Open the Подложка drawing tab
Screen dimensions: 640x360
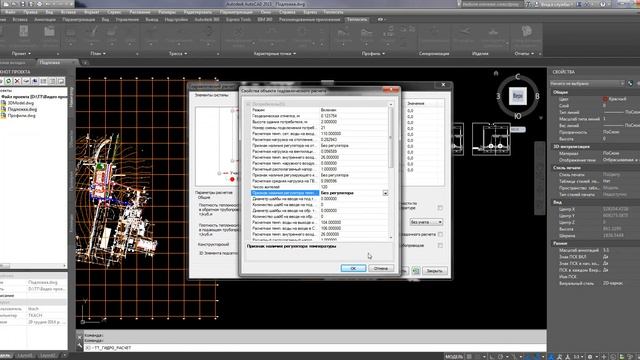(50, 62)
